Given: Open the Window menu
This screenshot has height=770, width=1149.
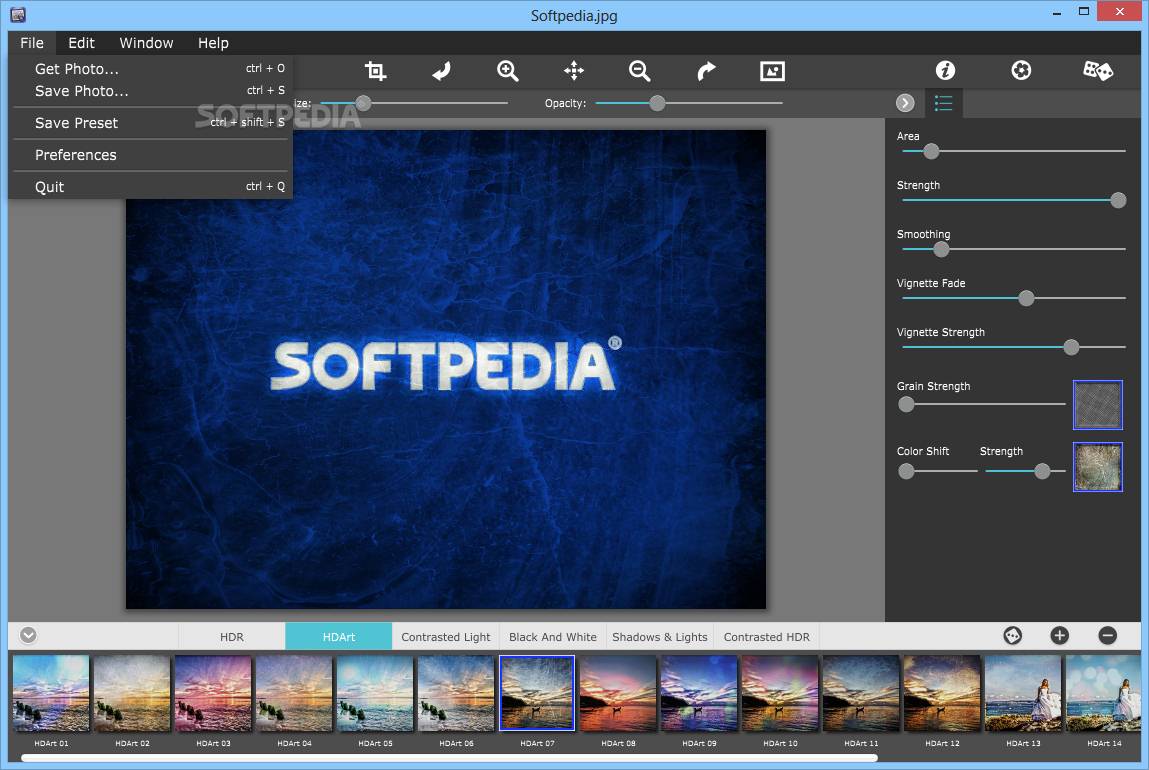Looking at the screenshot, I should coord(147,43).
